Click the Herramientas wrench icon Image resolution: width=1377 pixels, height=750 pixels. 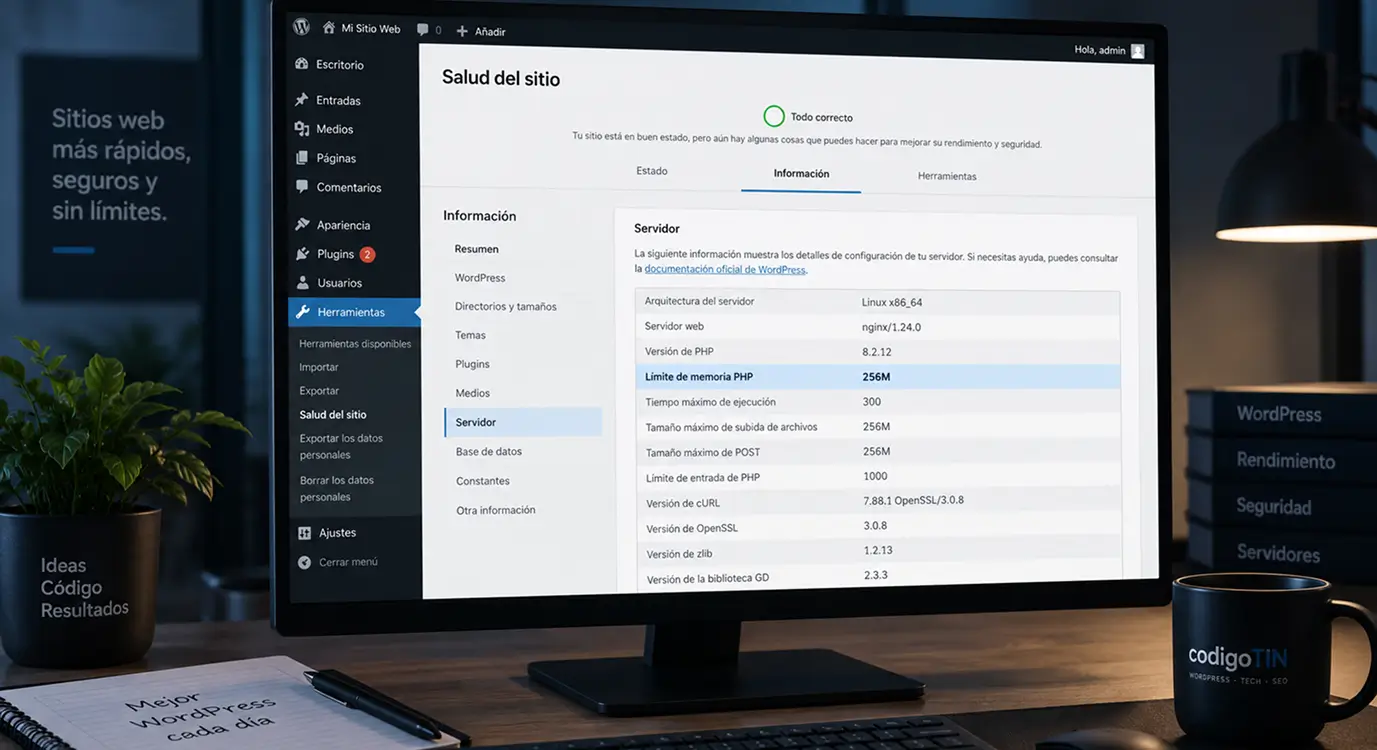[303, 312]
